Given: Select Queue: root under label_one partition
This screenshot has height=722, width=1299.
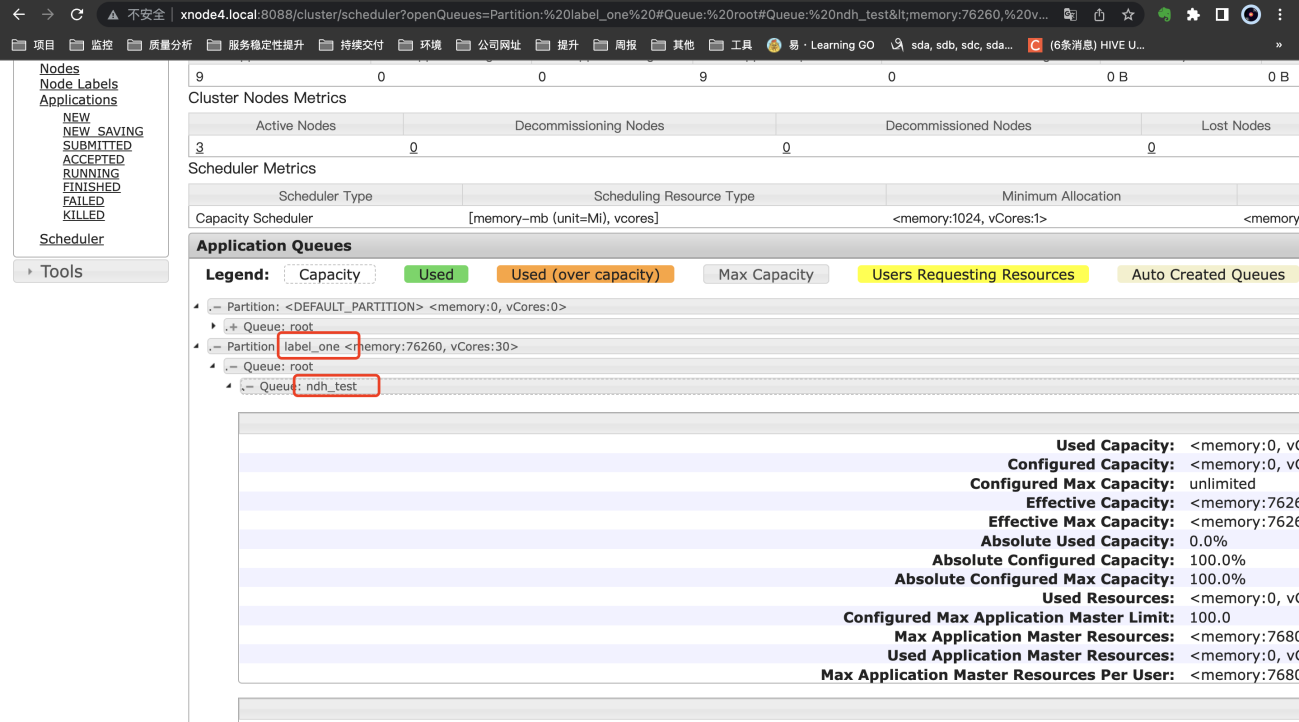Looking at the screenshot, I should point(761,366).
